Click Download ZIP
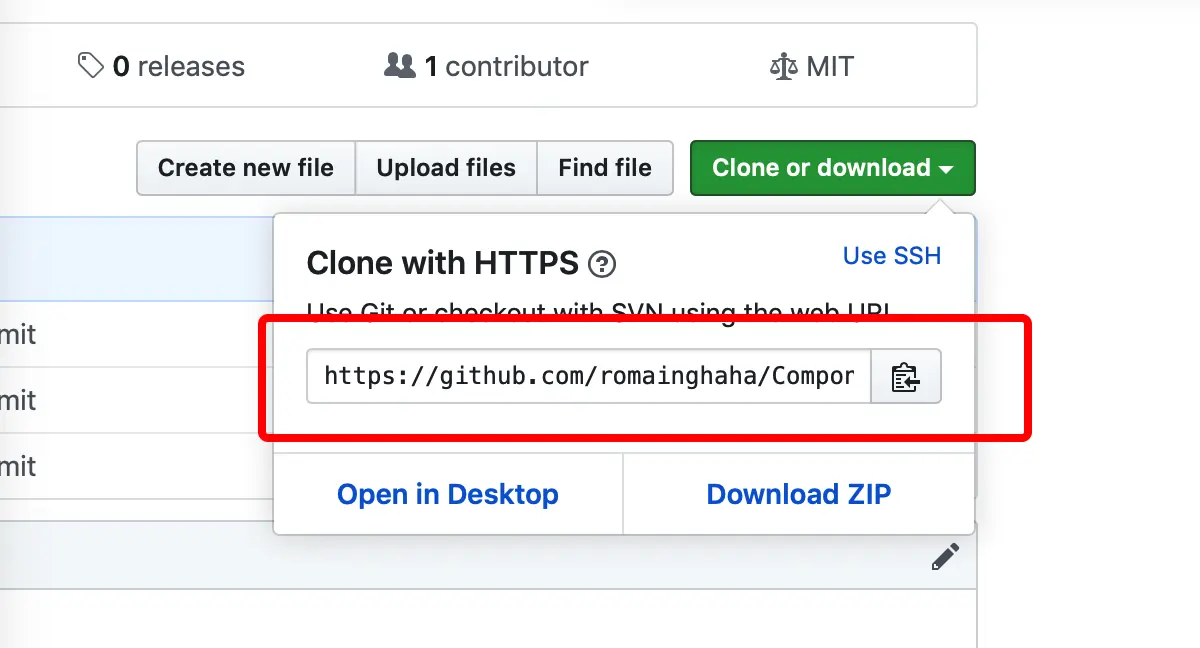 click(x=798, y=494)
